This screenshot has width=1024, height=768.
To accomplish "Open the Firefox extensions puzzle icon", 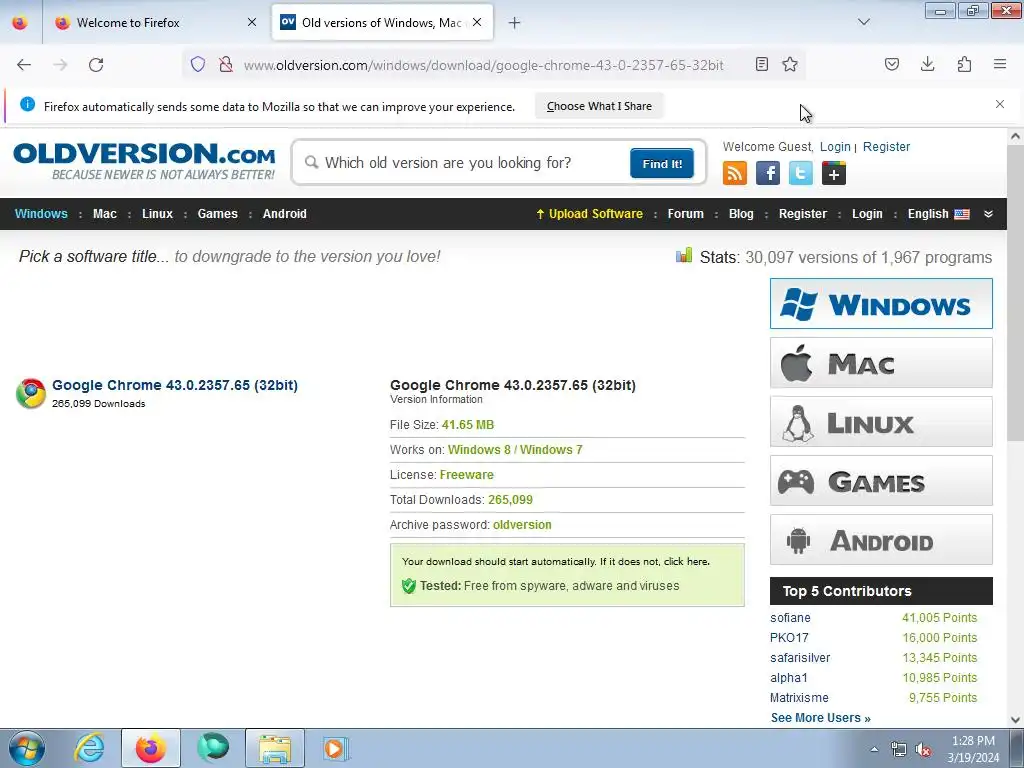I will pos(964,64).
